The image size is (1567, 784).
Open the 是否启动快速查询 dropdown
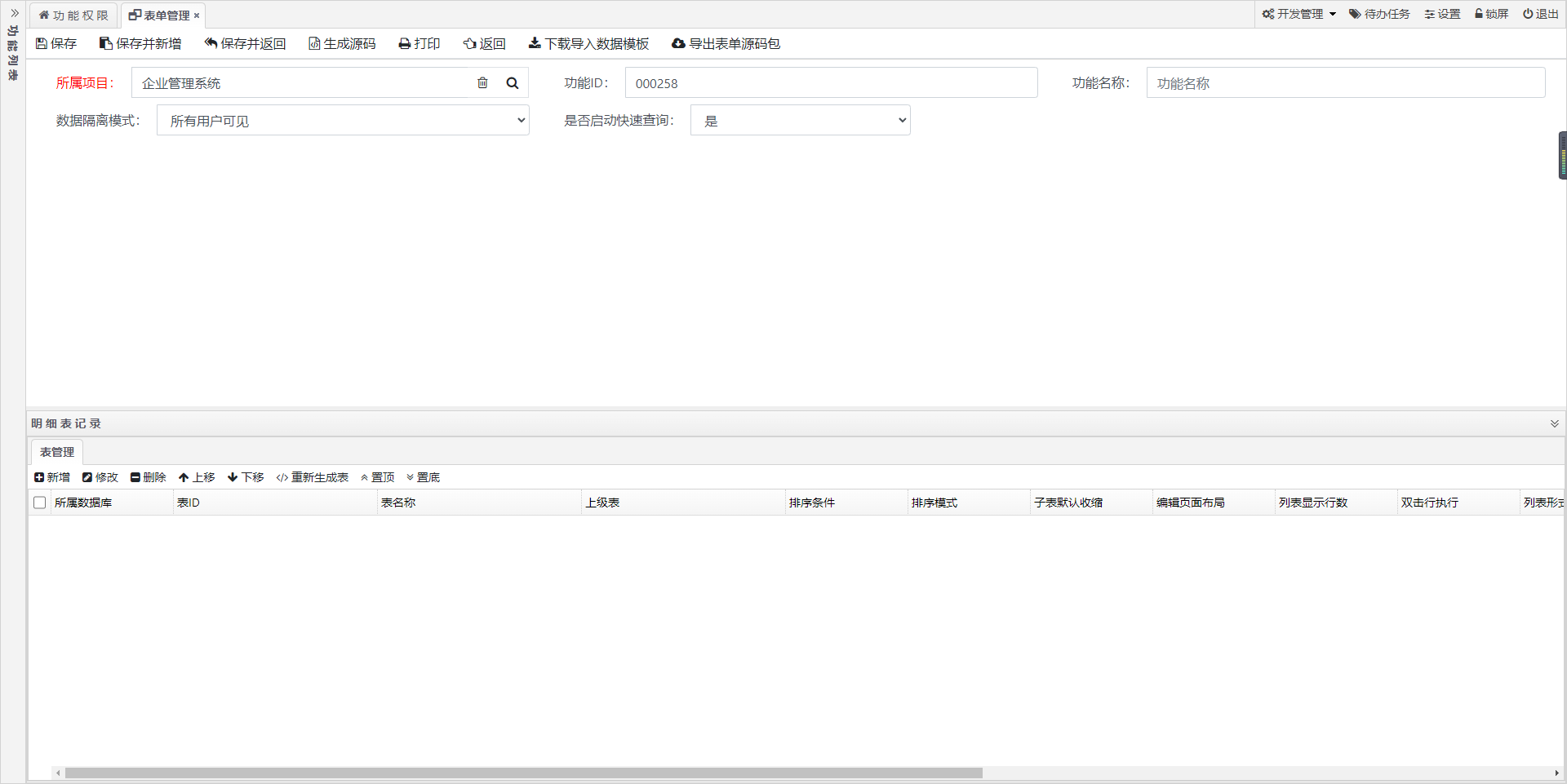point(799,120)
